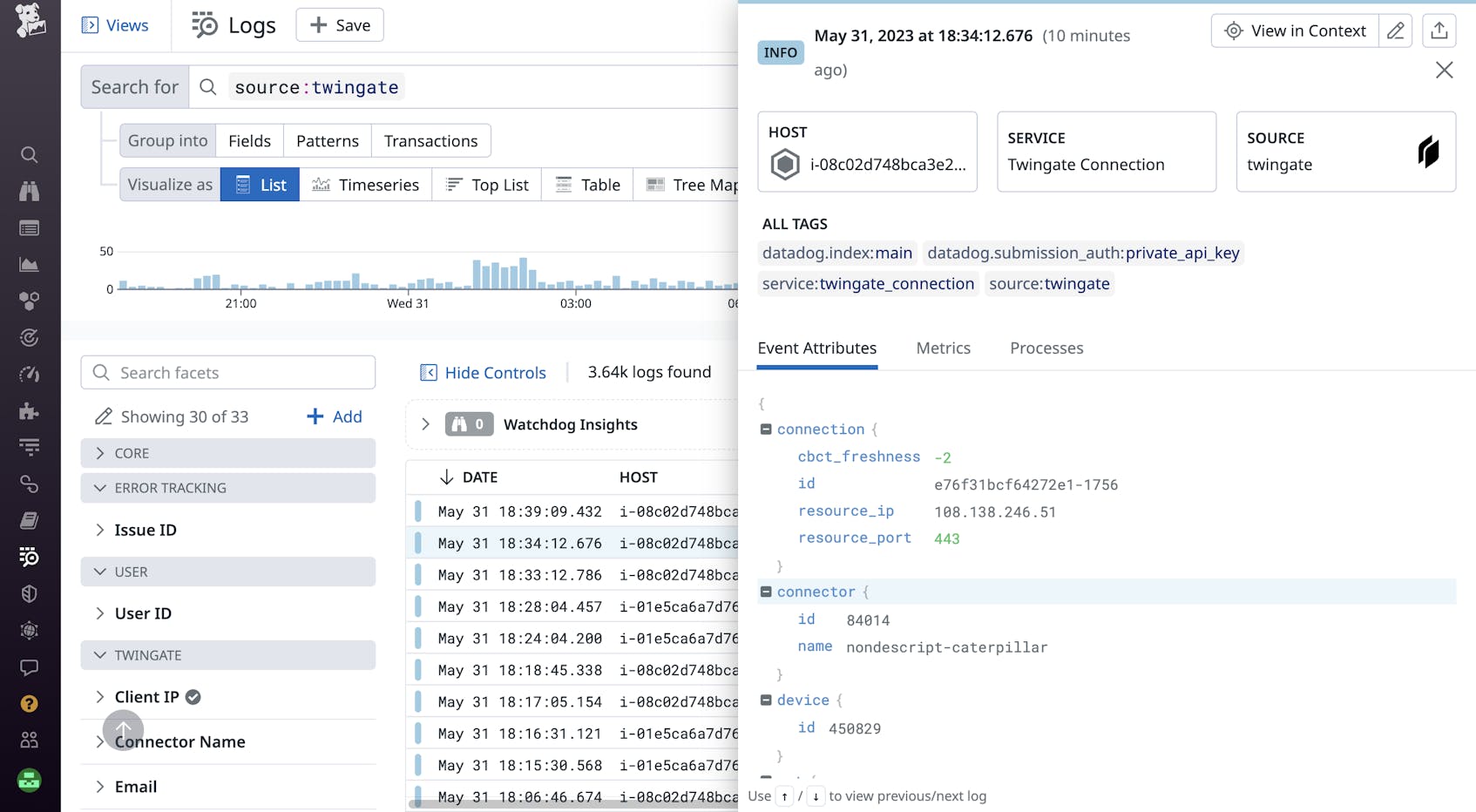Click the Twingate logo on the SOURCE tile
This screenshot has width=1476, height=812.
click(1427, 151)
